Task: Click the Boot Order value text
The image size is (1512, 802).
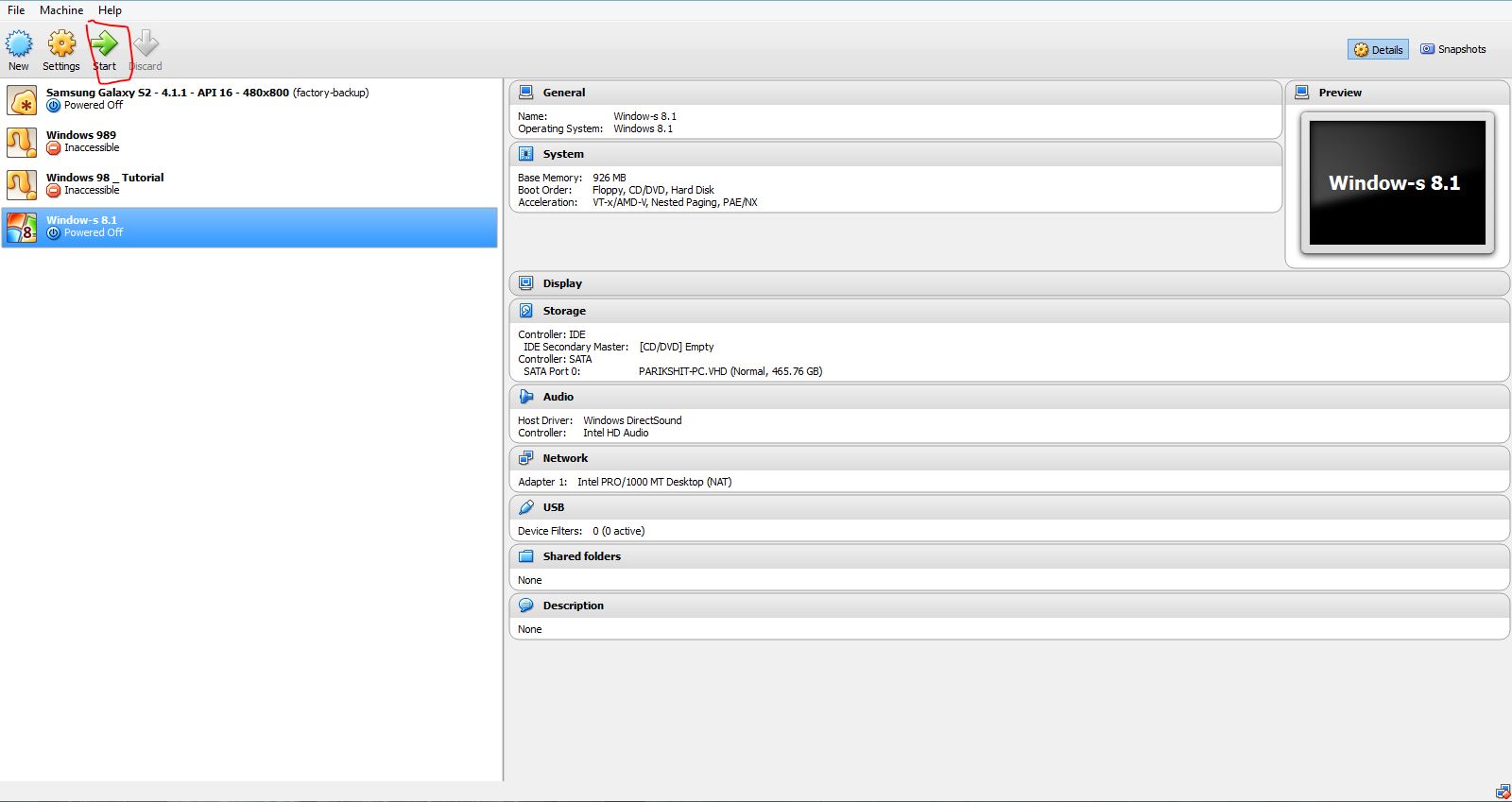Action: 654,190
